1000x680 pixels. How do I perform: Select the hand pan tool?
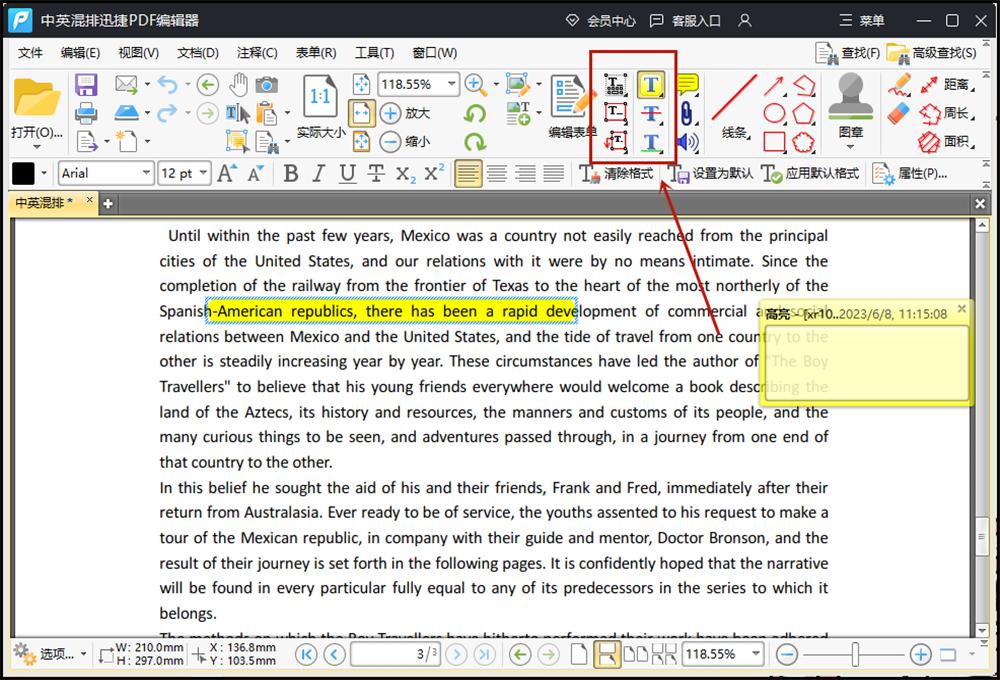point(238,85)
